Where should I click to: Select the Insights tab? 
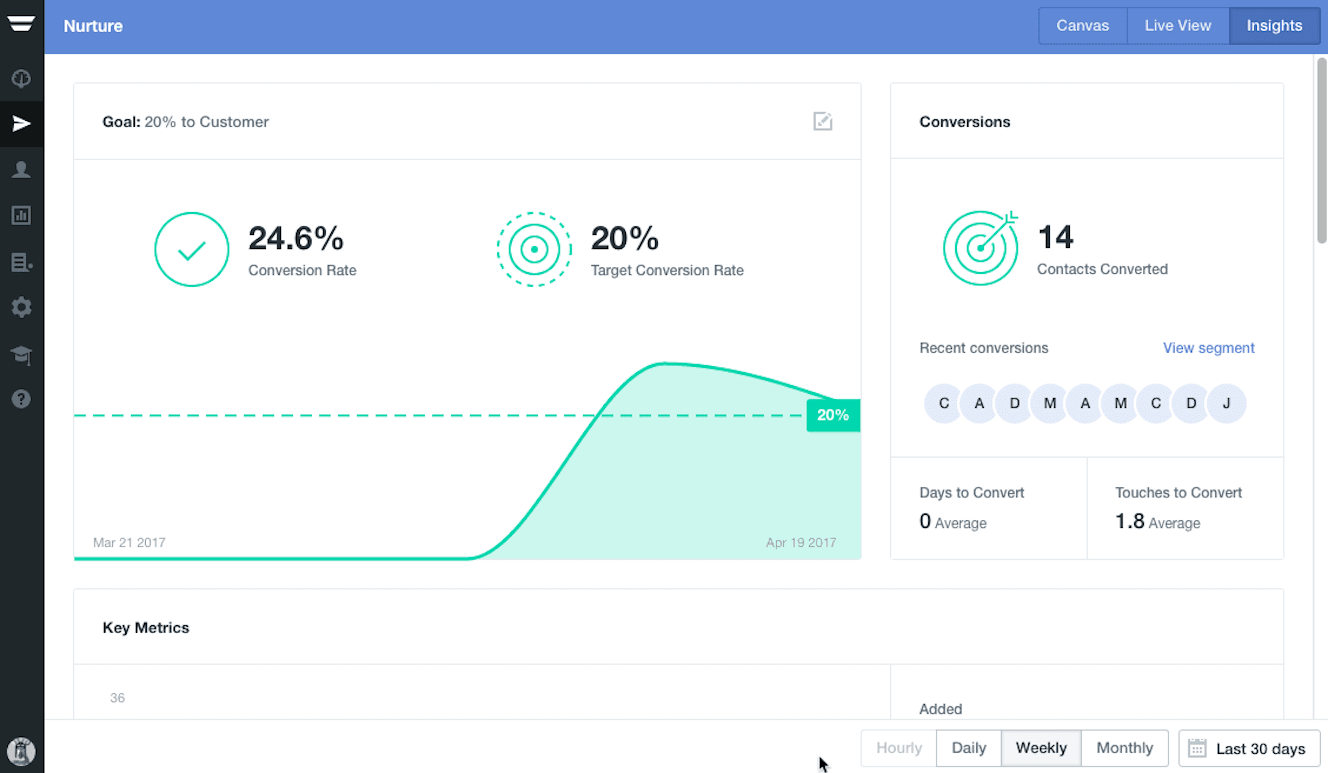tap(1275, 26)
